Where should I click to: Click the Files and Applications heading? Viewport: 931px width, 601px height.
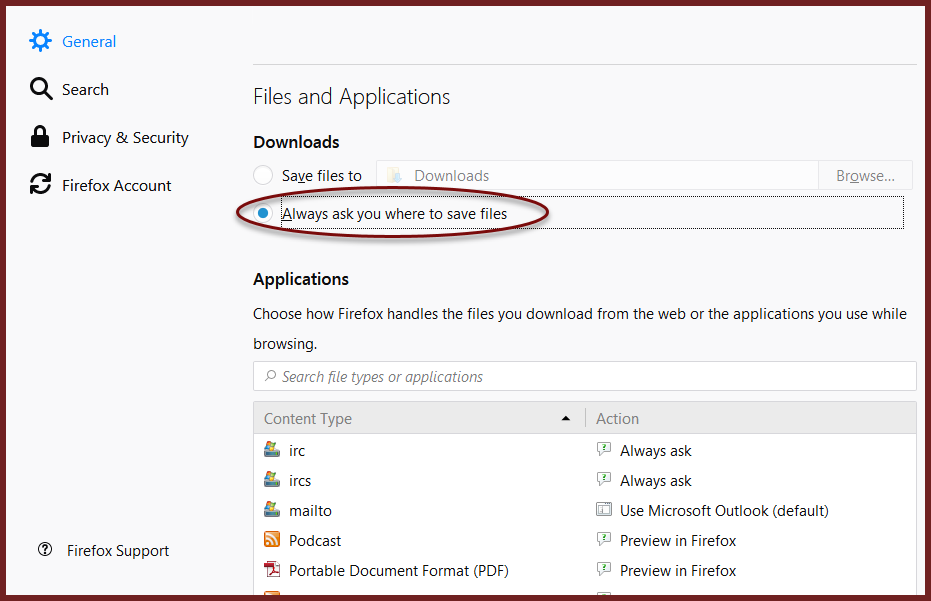pyautogui.click(x=352, y=96)
